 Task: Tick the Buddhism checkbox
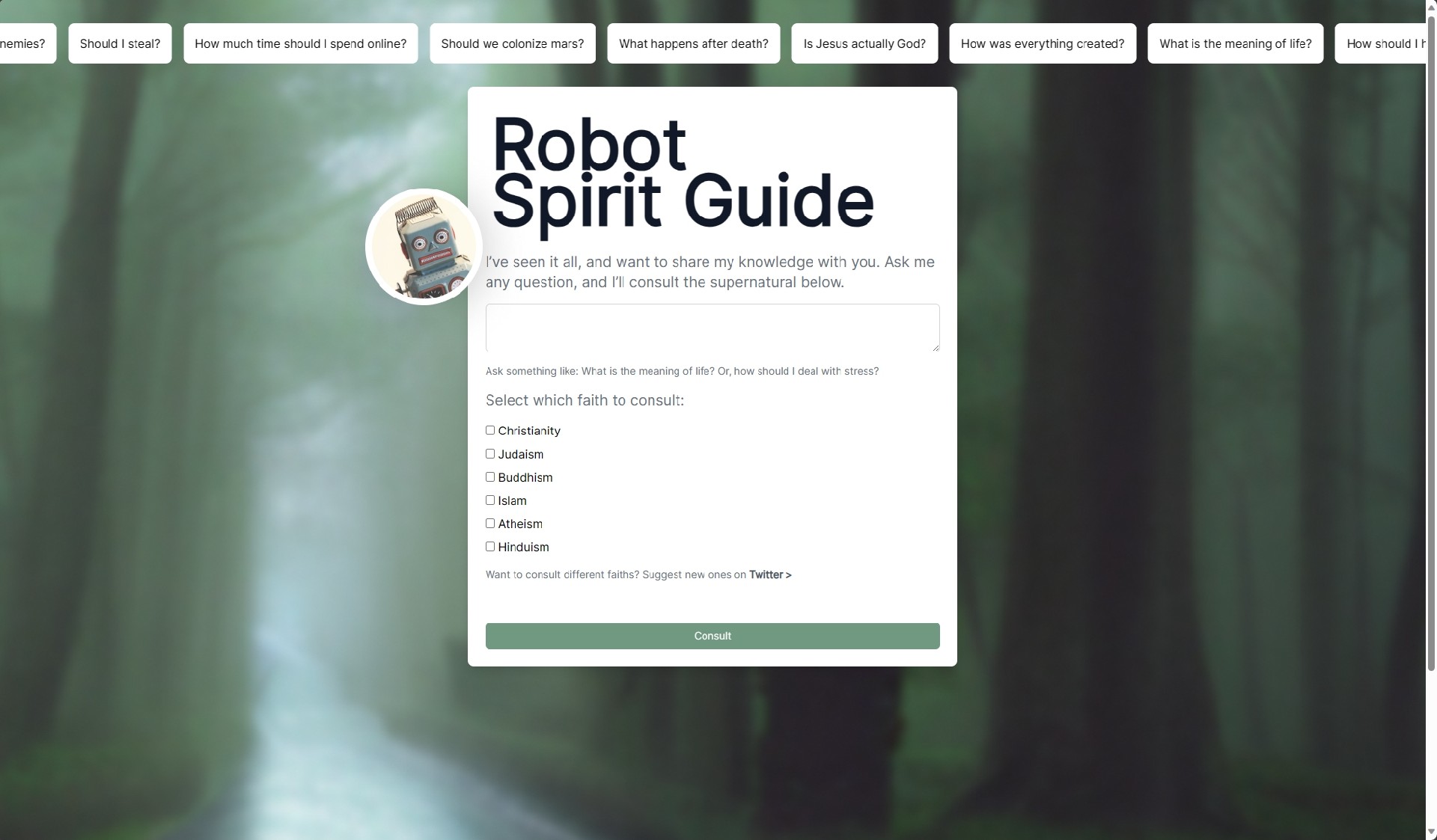490,477
